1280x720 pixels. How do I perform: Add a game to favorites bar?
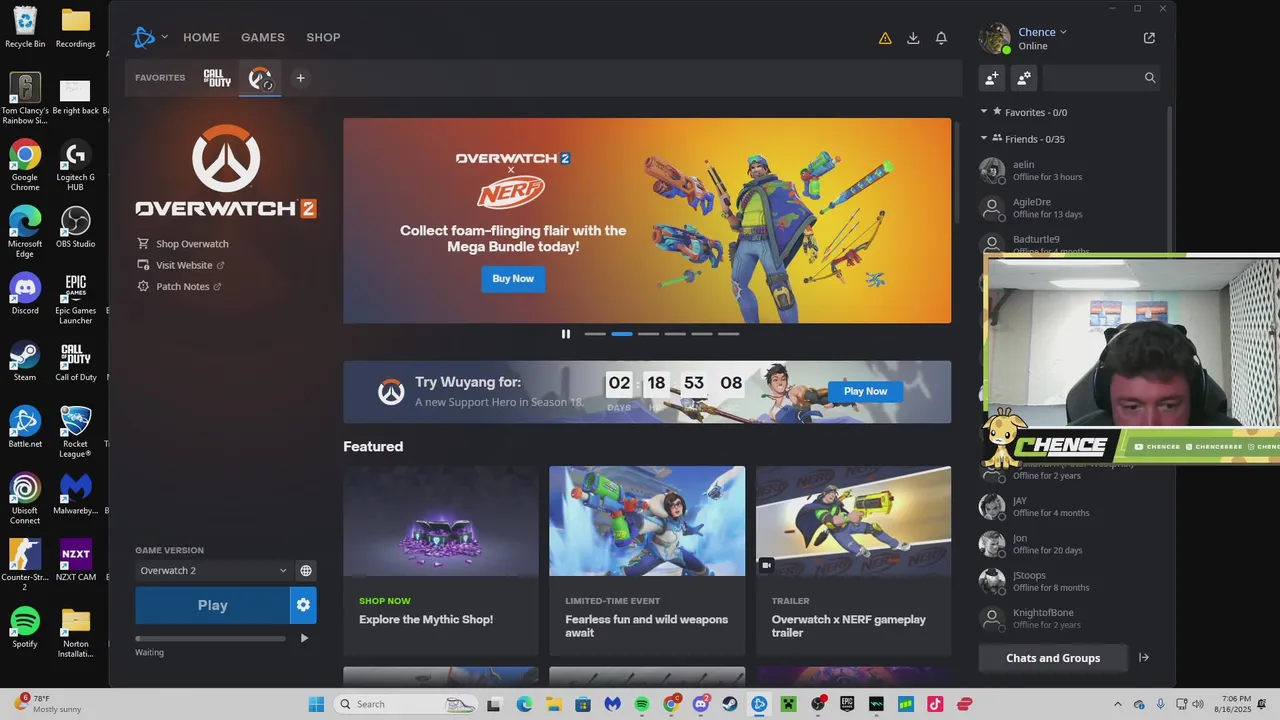point(300,78)
